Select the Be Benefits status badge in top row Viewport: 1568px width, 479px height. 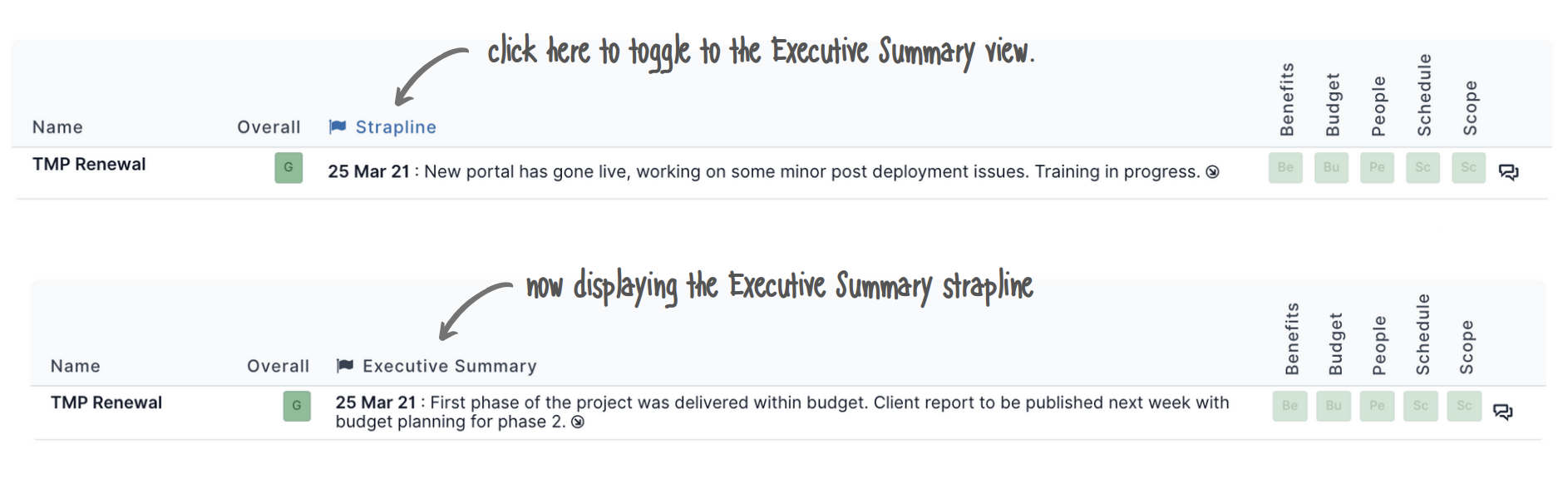pos(1285,167)
